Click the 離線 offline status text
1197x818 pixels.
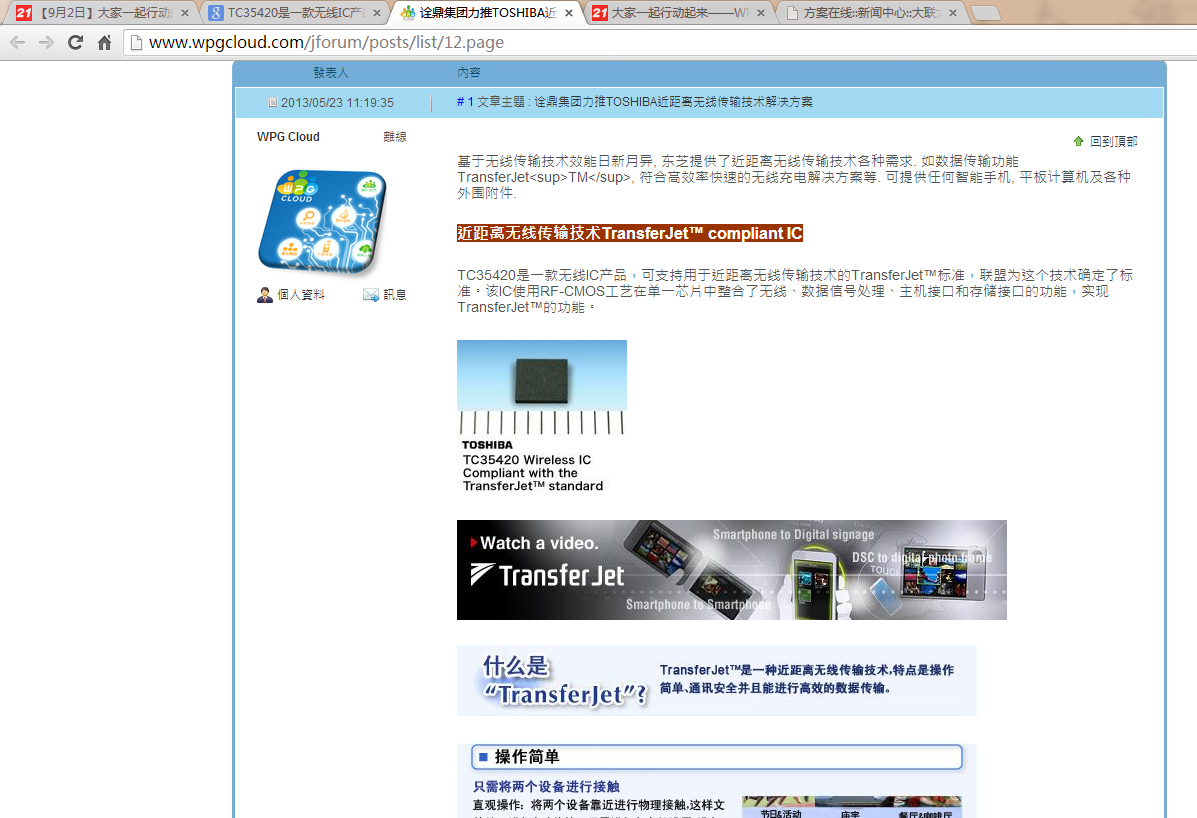395,137
